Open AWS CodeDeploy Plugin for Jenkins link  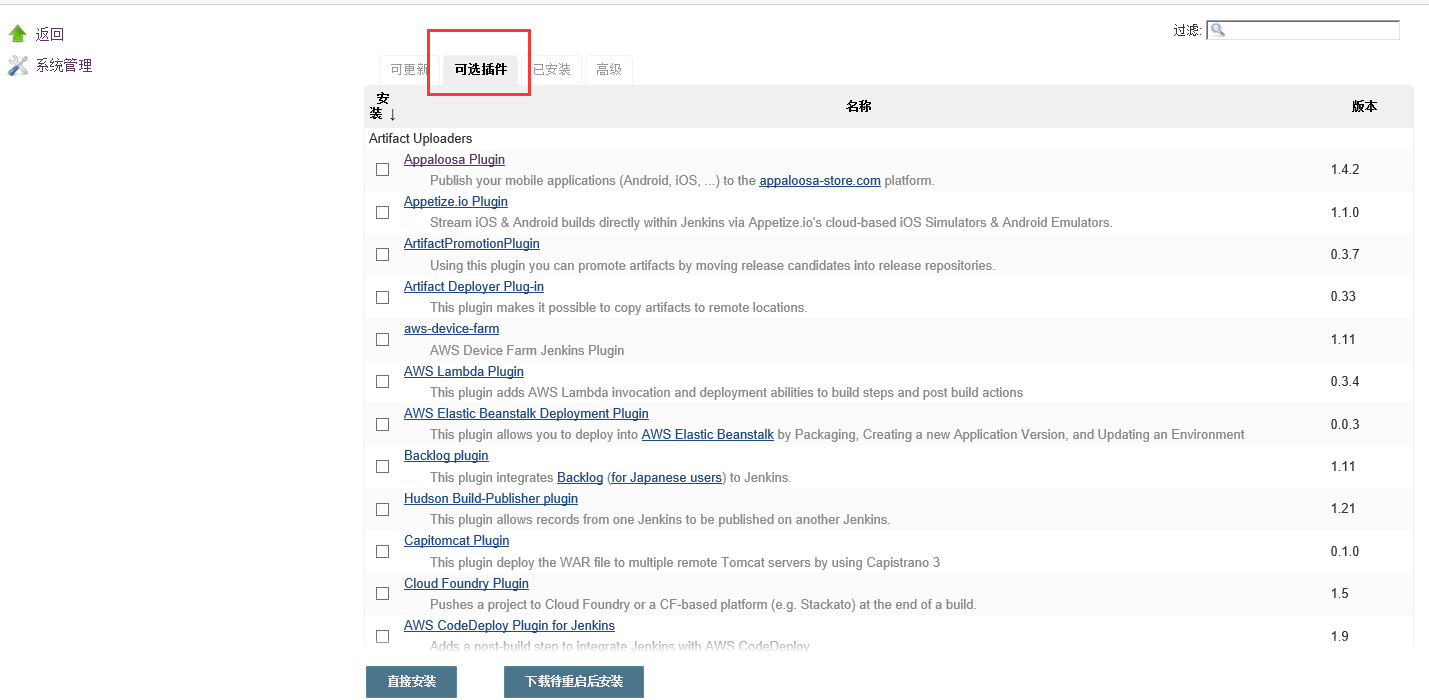tap(509, 626)
